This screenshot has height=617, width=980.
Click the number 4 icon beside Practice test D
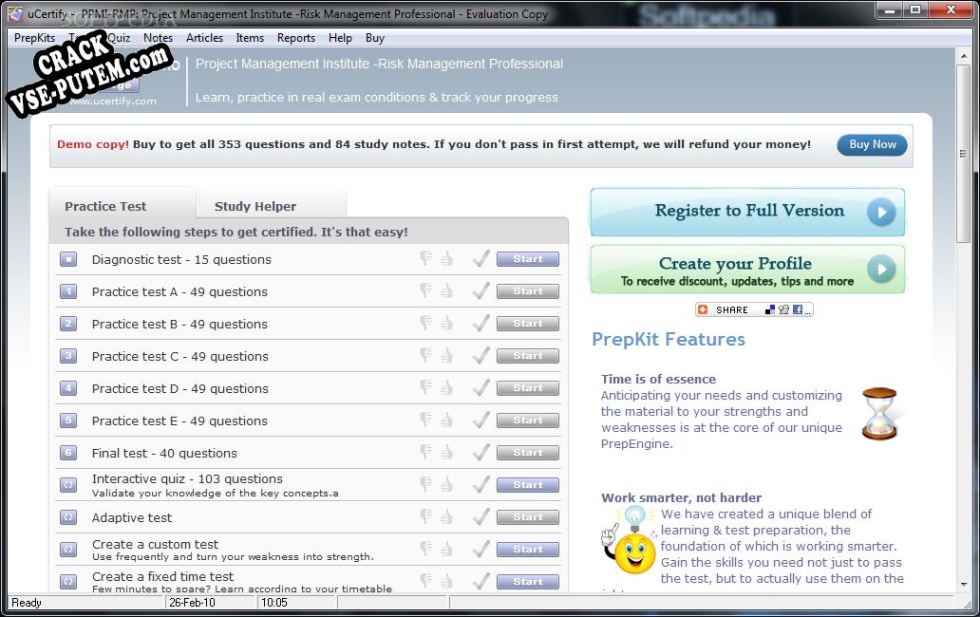pyautogui.click(x=68, y=388)
